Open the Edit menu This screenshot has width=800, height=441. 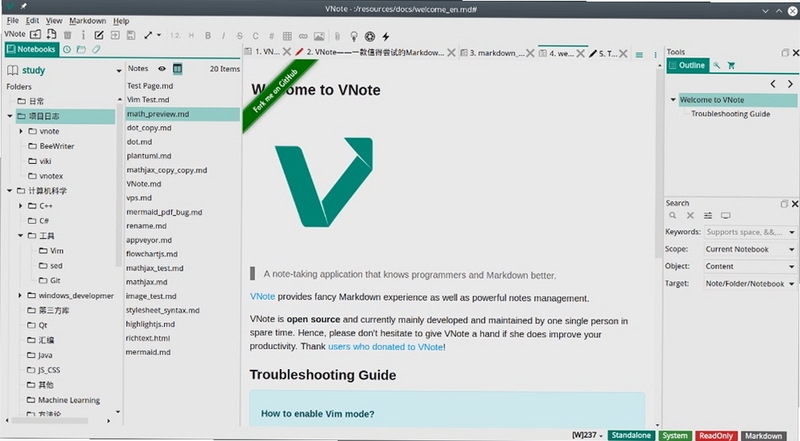point(32,21)
